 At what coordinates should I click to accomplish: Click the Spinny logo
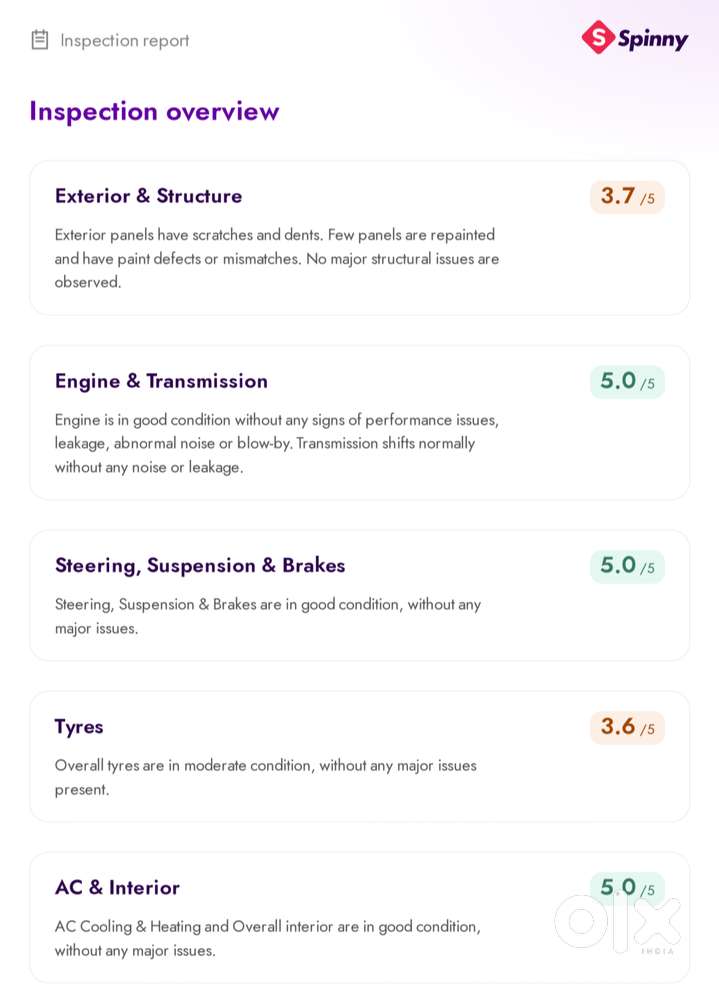pos(634,38)
